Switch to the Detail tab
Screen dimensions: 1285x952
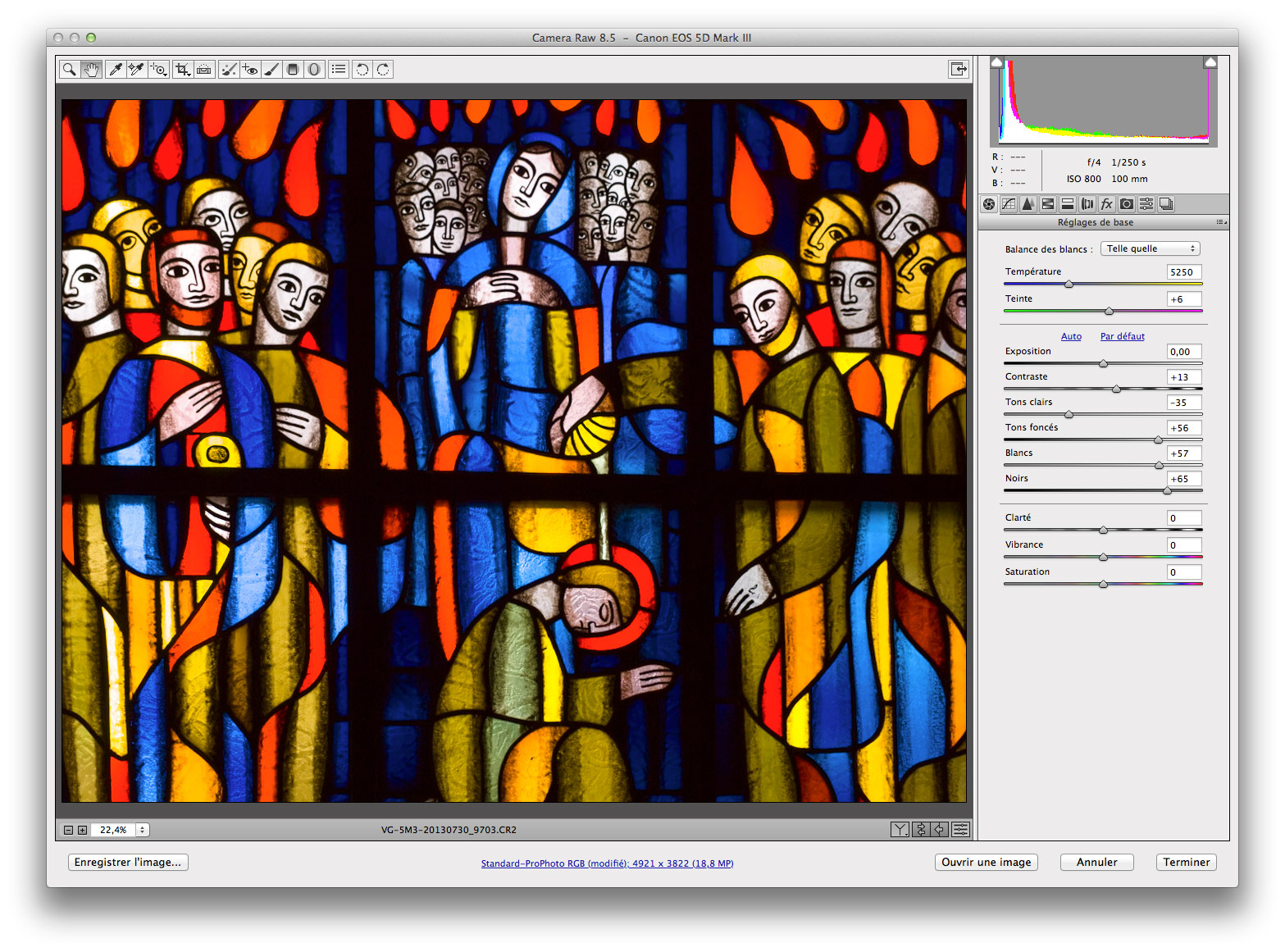coord(1028,204)
